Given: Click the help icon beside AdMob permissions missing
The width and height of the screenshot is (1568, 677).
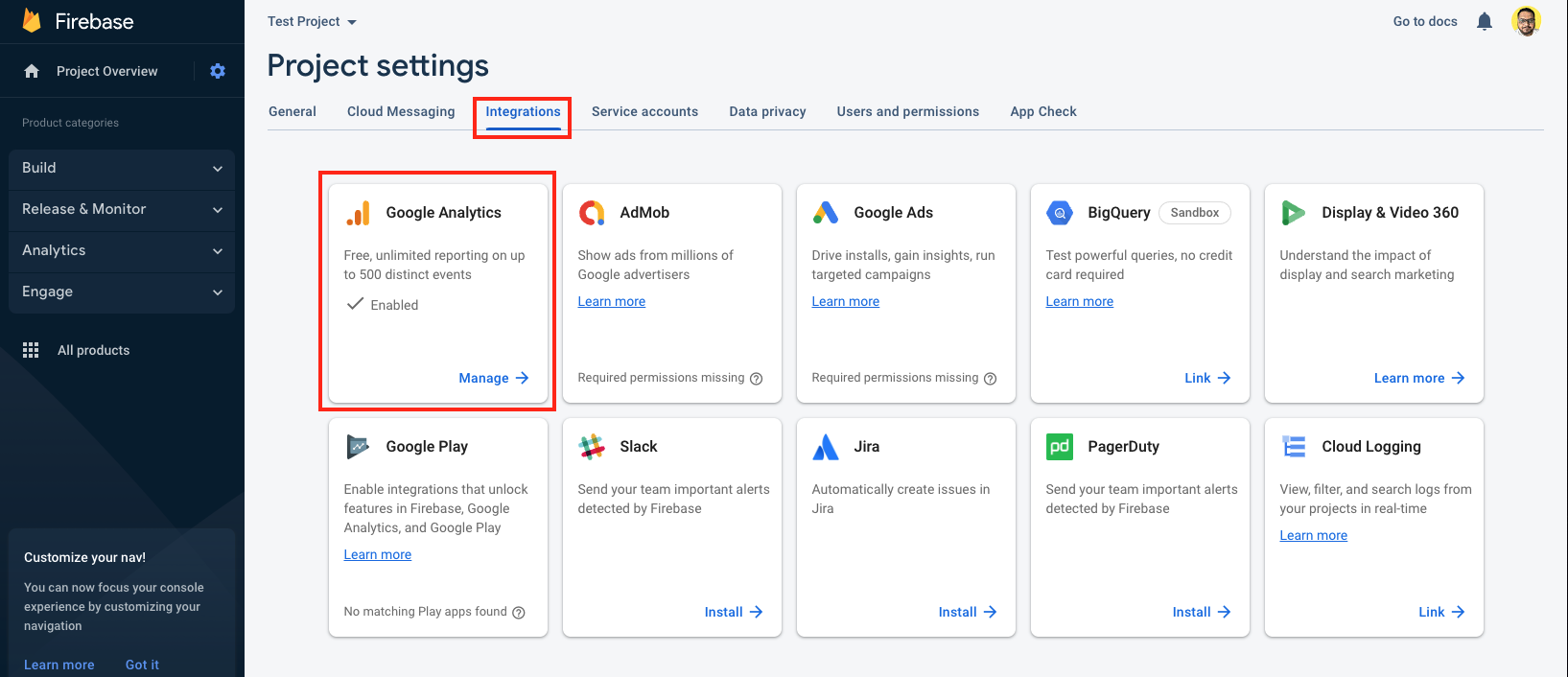Looking at the screenshot, I should tap(757, 379).
